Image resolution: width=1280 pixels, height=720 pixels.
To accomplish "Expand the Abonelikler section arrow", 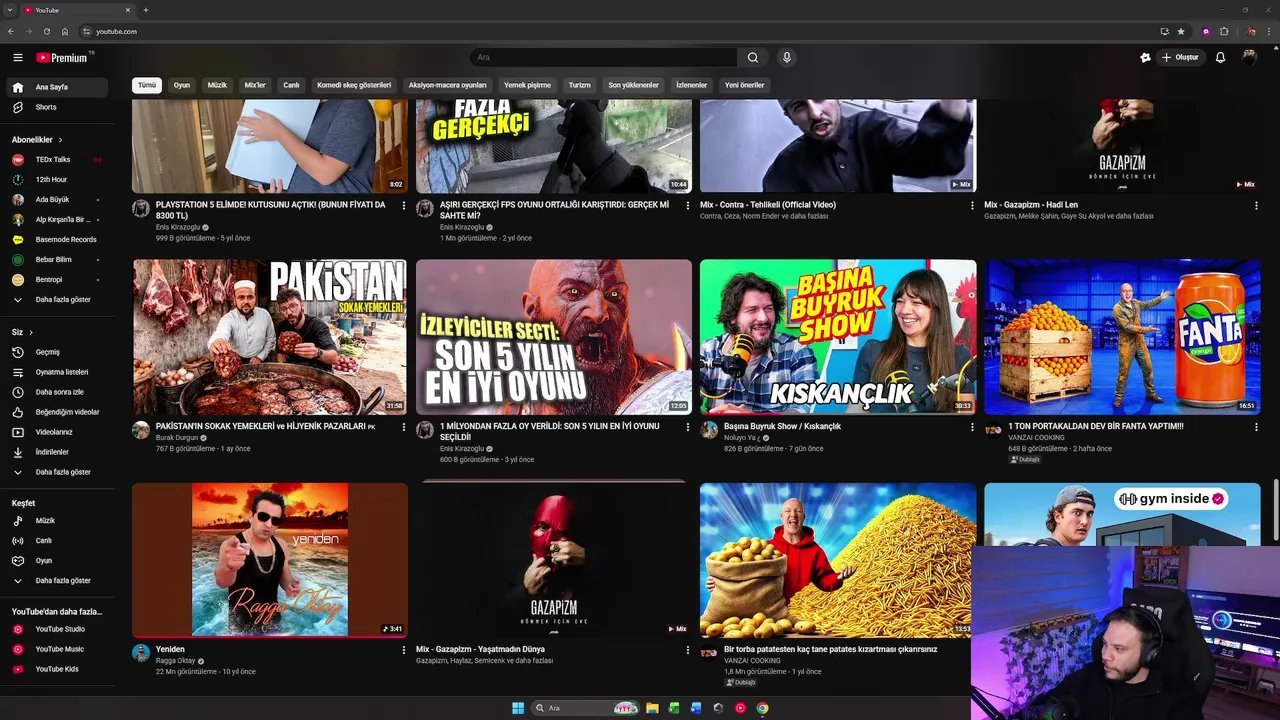I will [60, 140].
